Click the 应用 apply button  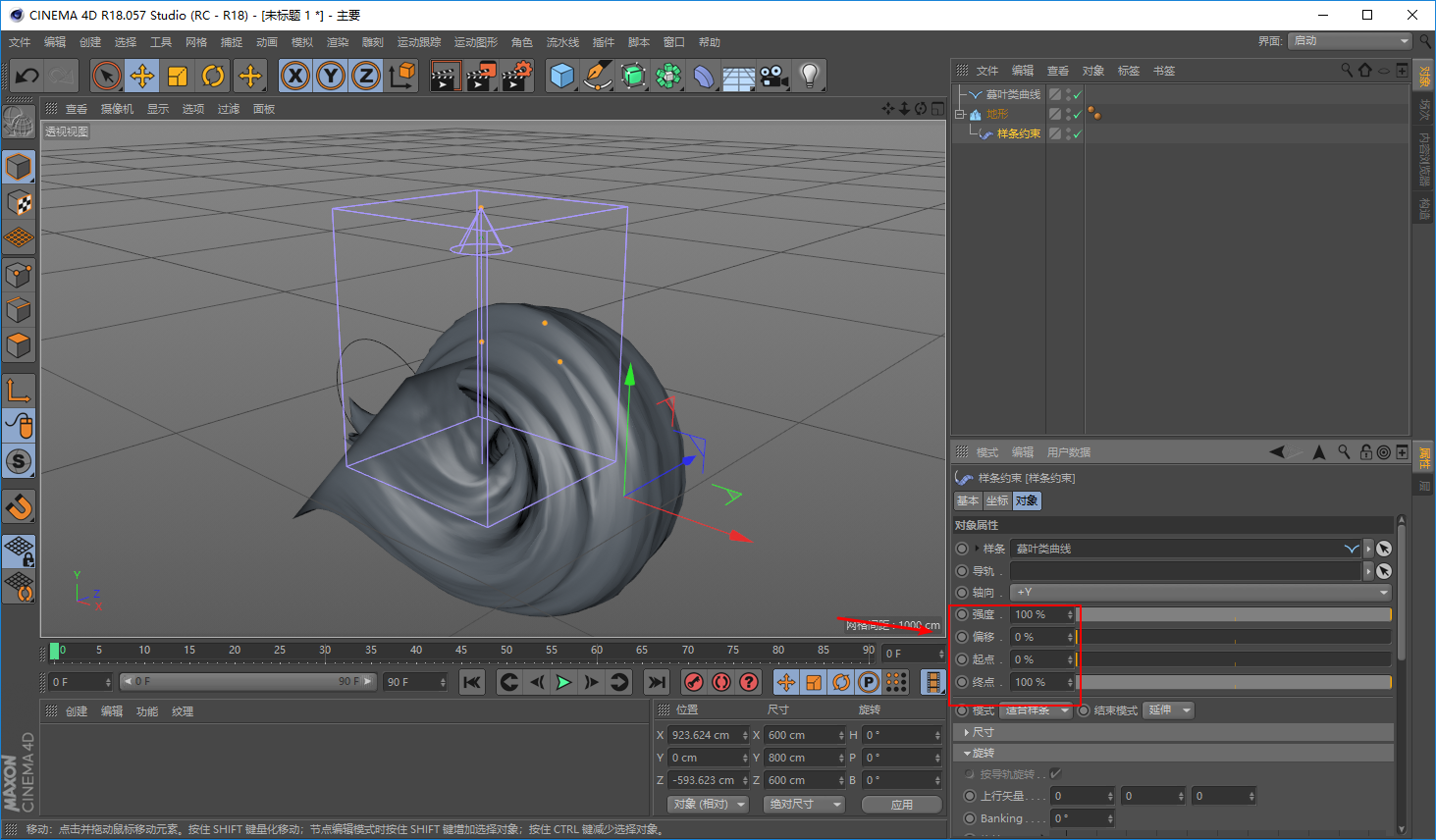902,805
